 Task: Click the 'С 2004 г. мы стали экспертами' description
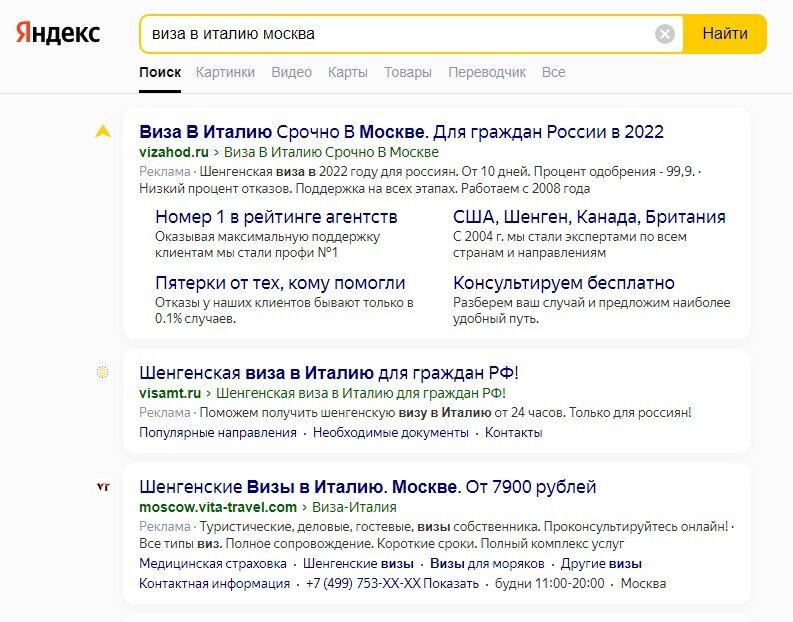pyautogui.click(x=570, y=244)
